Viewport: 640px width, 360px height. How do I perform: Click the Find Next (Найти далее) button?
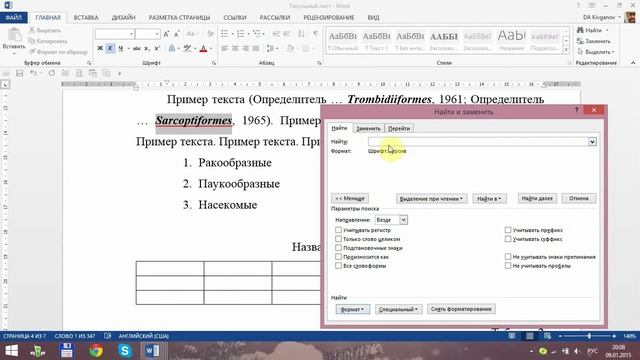pos(537,198)
